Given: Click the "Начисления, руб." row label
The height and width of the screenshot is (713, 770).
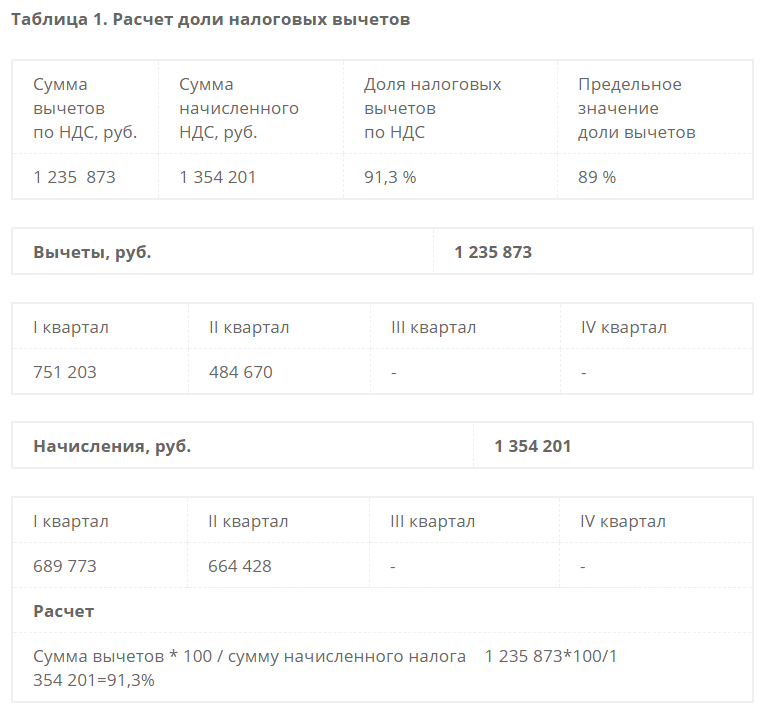Looking at the screenshot, I should [112, 446].
